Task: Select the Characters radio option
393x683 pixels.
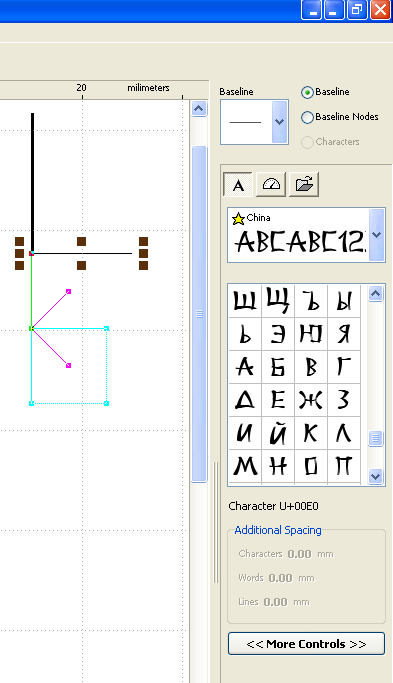Action: pyautogui.click(x=307, y=142)
